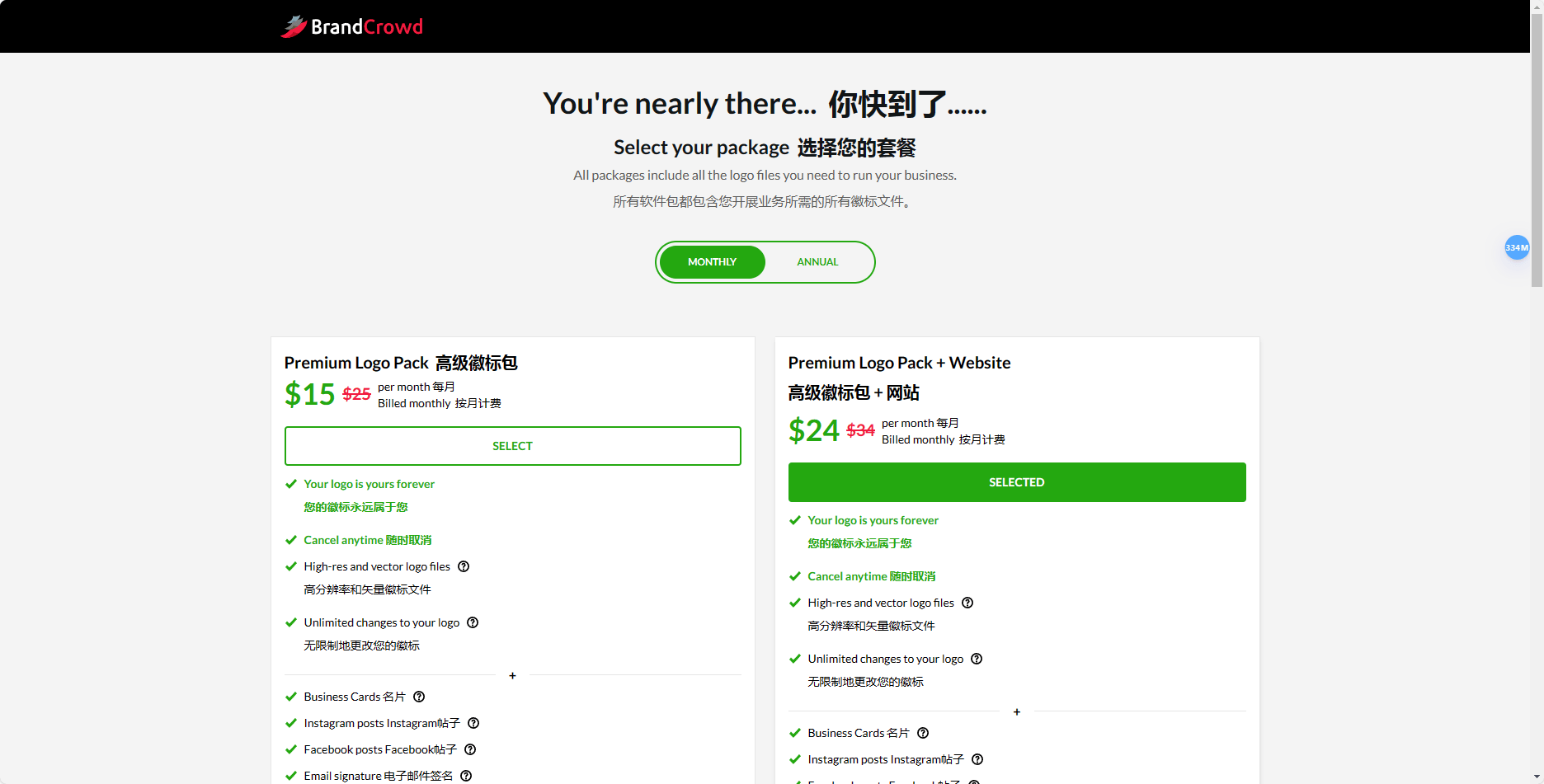Click the checkmark beside Cancel anytime 随时取消
Screen dimensions: 1544x784
pyautogui.click(x=291, y=540)
